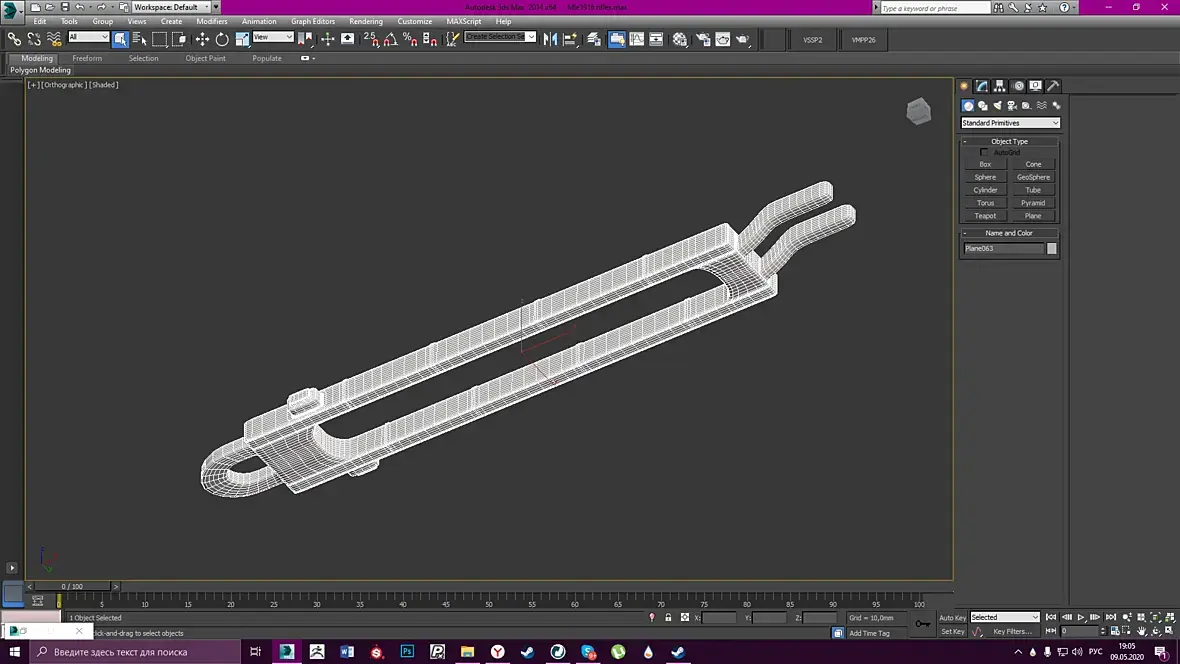
Task: Select the Move tool in the main toolbar
Action: (202, 39)
